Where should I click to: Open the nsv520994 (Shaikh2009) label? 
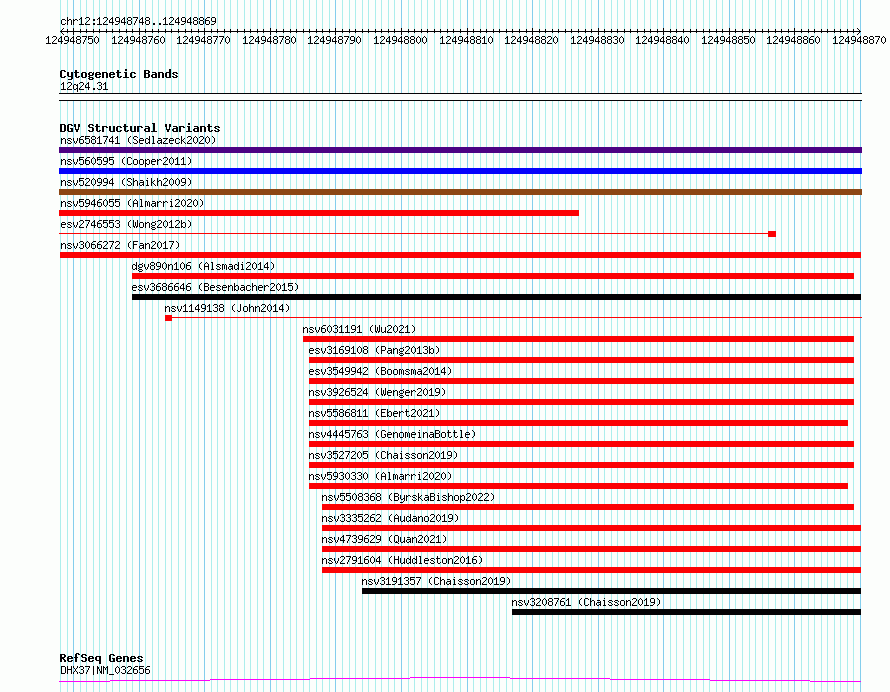coord(126,182)
